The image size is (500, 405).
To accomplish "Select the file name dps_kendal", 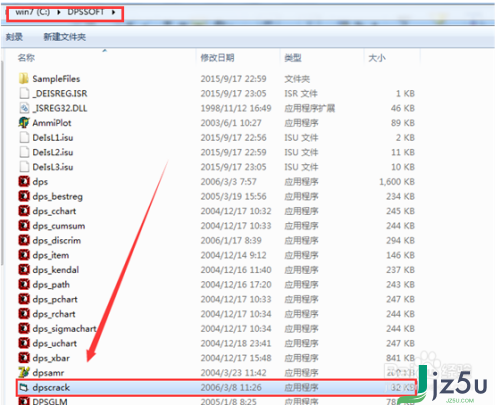I will point(56,270).
